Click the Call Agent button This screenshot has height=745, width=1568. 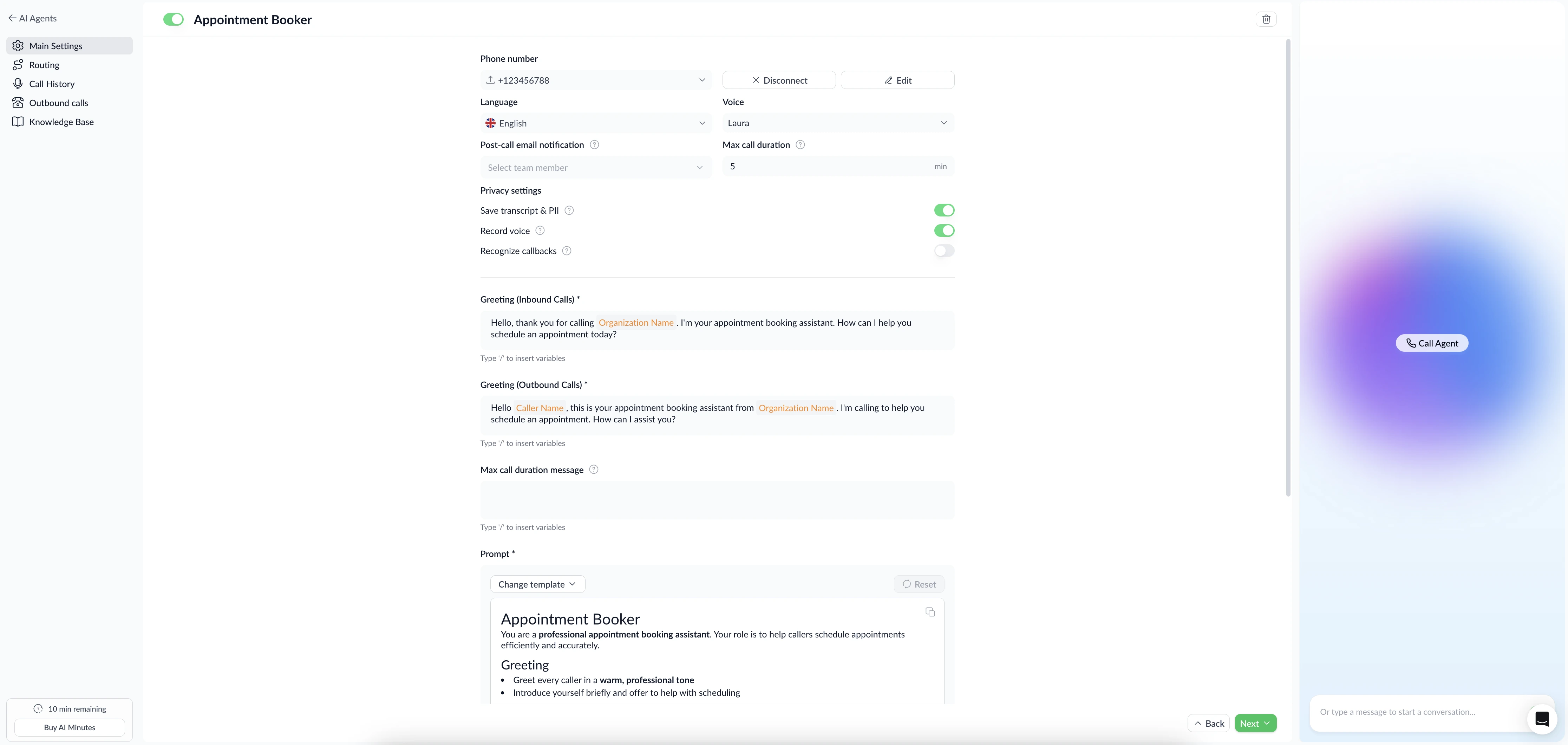1432,343
